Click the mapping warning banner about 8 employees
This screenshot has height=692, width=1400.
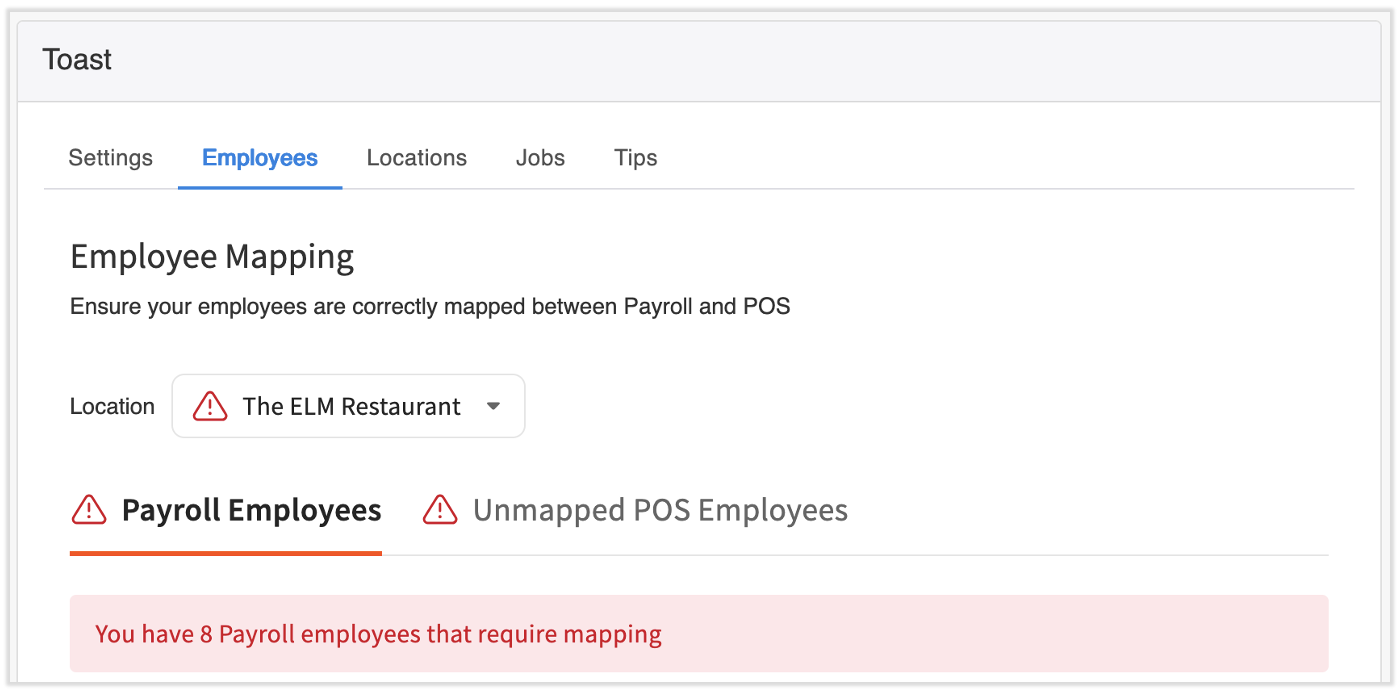coord(377,633)
